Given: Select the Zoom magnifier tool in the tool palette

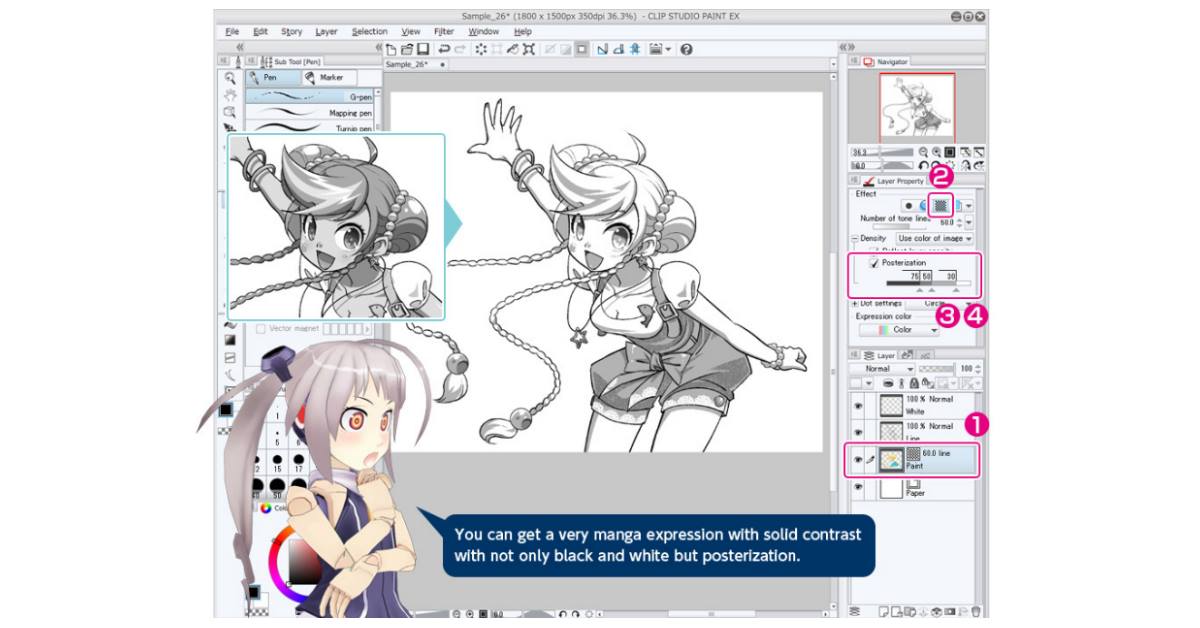Looking at the screenshot, I should click(230, 78).
